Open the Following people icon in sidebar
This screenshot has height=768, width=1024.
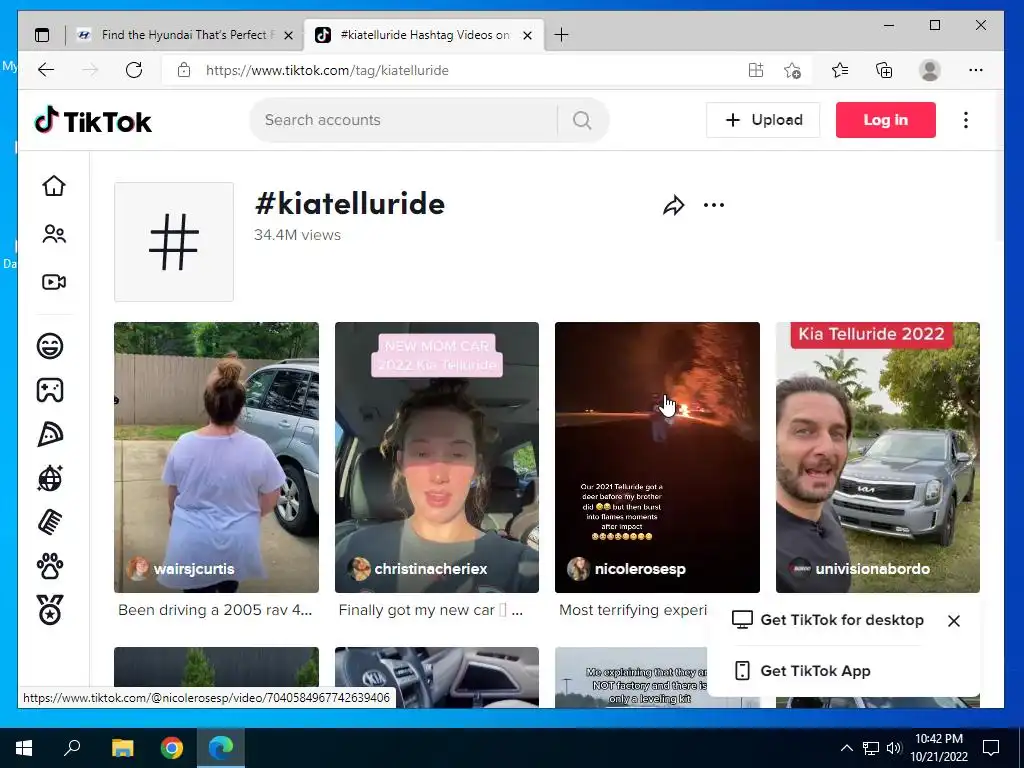tap(54, 234)
